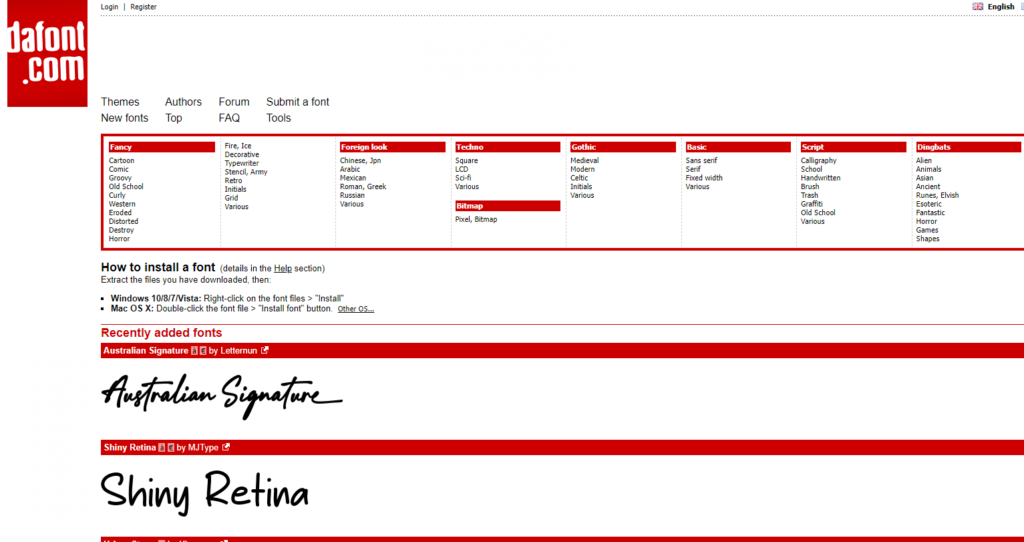Open the Fancy category header
This screenshot has width=1024, height=542.
tap(161, 147)
